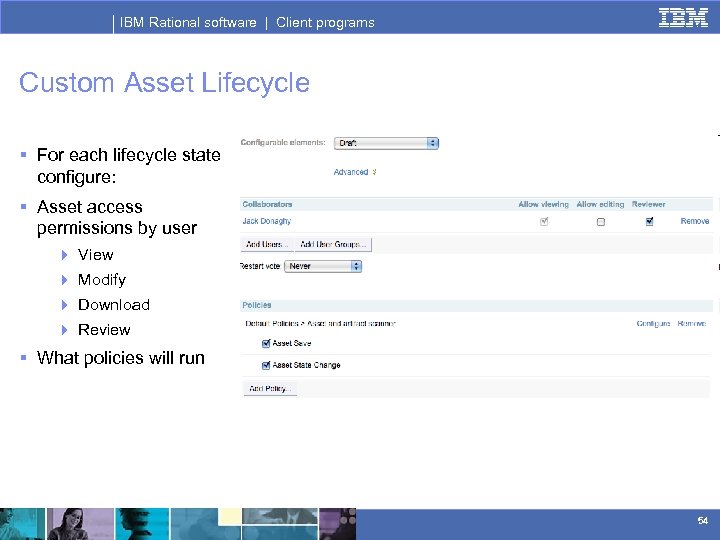The image size is (720, 540).
Task: Click the Reviewer column header
Action: pyautogui.click(x=648, y=204)
